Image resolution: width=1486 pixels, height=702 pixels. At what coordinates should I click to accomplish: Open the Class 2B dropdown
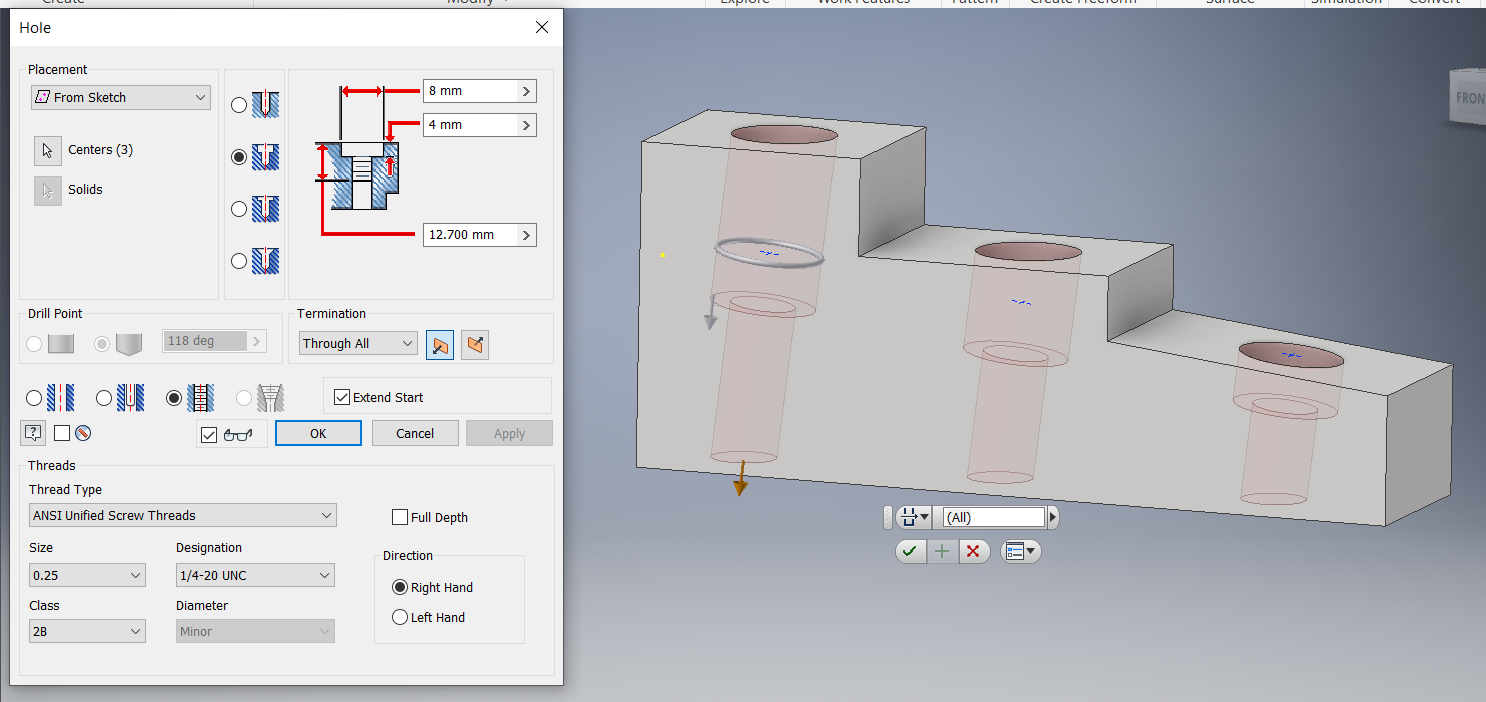87,631
